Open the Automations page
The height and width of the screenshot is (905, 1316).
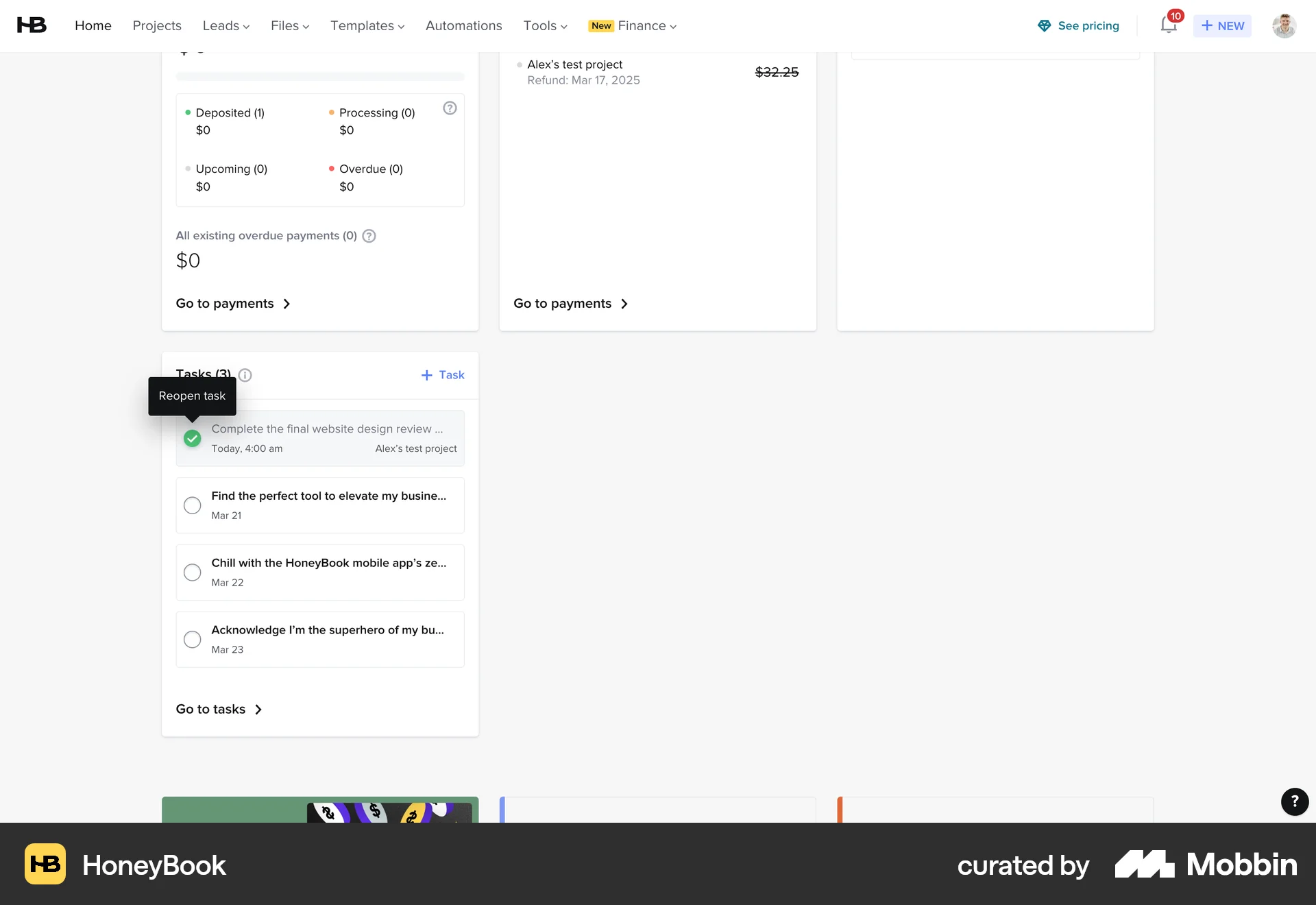(463, 25)
